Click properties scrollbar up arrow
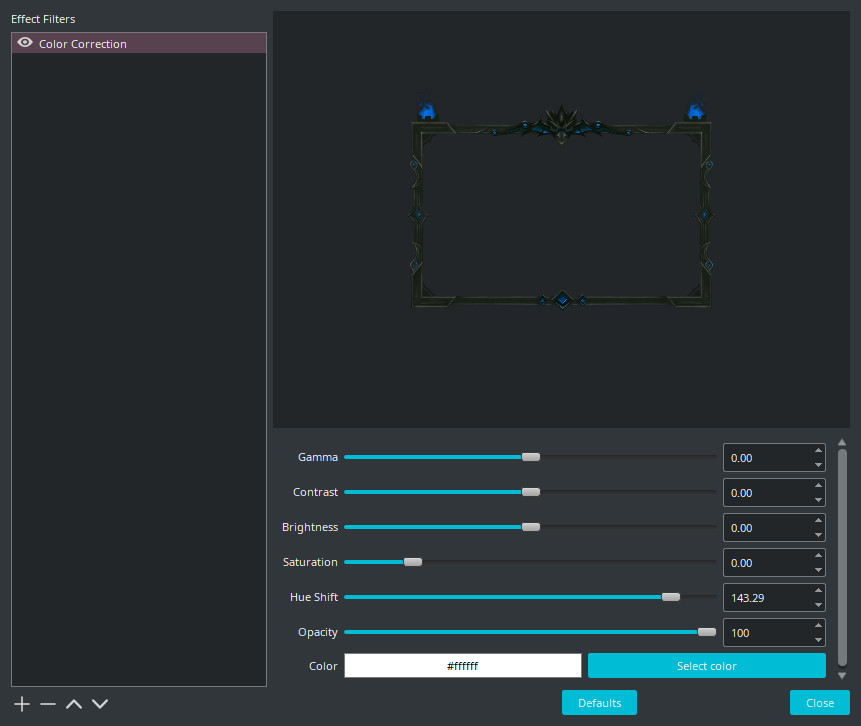 pos(842,443)
